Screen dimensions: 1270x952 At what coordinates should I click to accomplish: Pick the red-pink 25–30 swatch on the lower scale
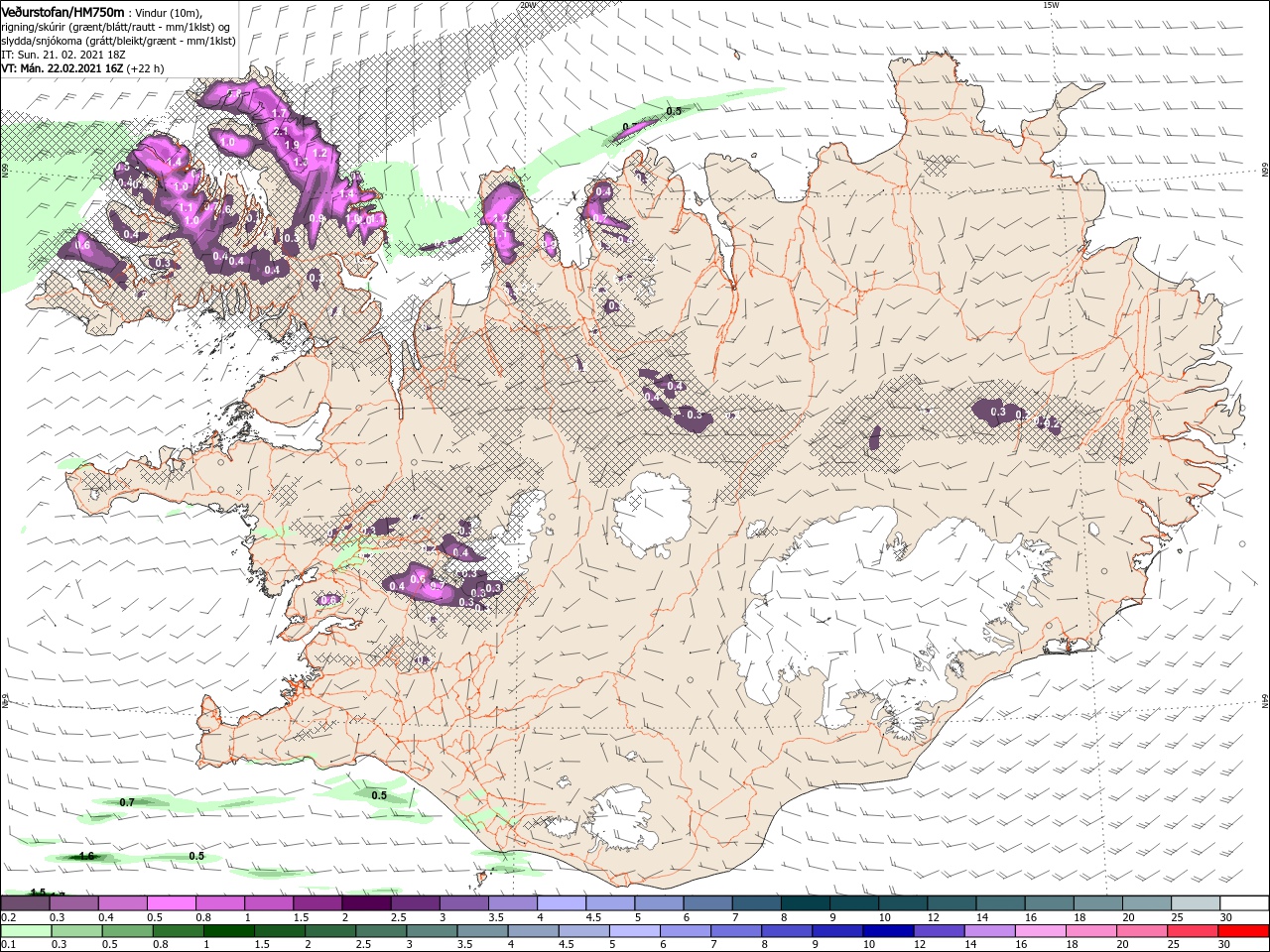tap(1191, 931)
